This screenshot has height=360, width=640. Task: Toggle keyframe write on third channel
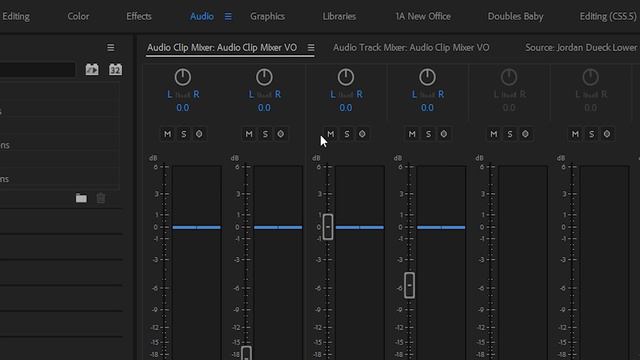coord(362,134)
